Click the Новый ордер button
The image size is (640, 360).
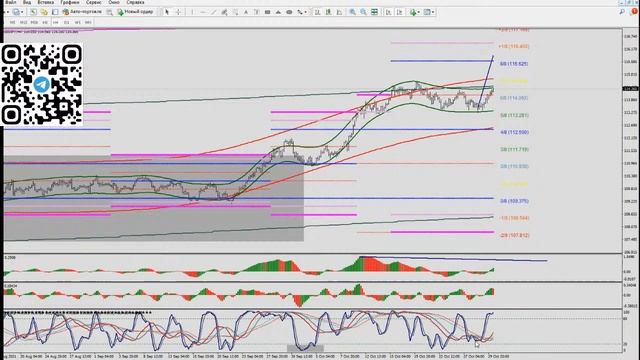pos(135,12)
